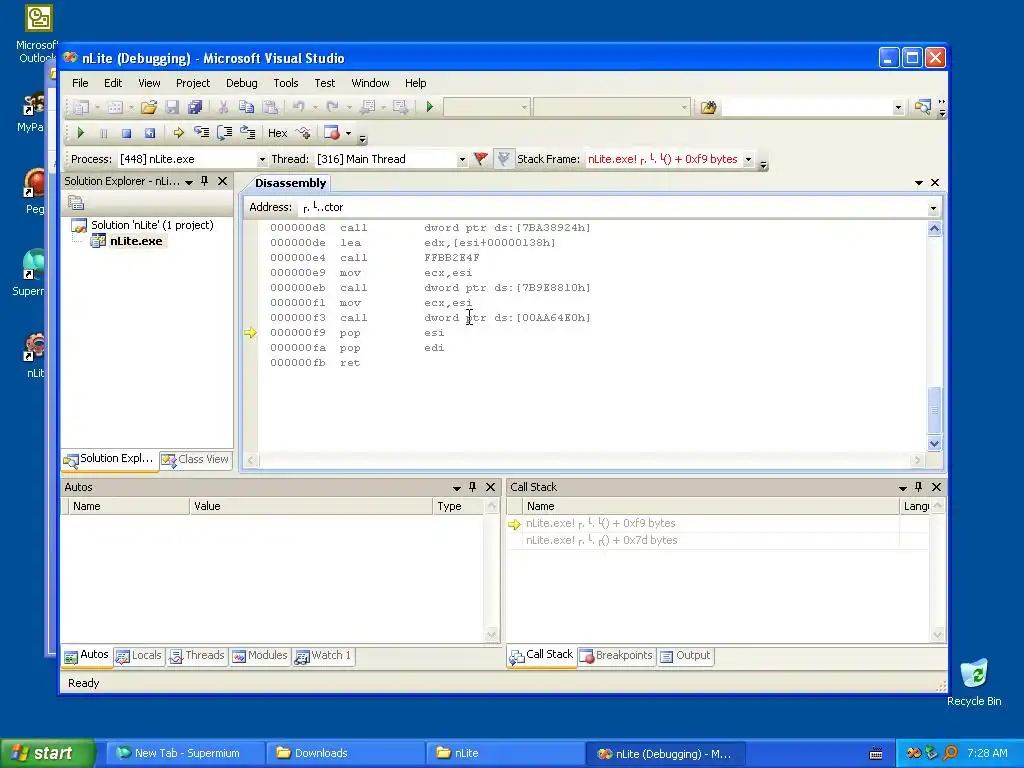The image size is (1024, 768).
Task: Click the Show Threads in Source icon
Action: tap(303, 133)
